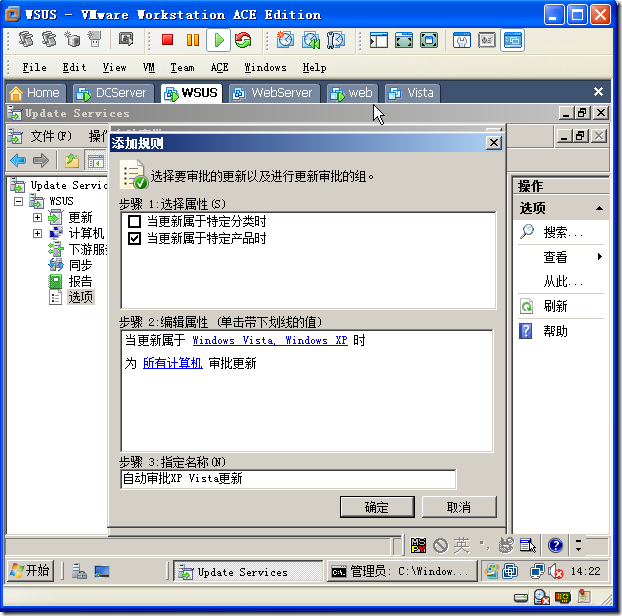The height and width of the screenshot is (616, 622).
Task: Collapse the 选项 actions section arrow
Action: [599, 208]
